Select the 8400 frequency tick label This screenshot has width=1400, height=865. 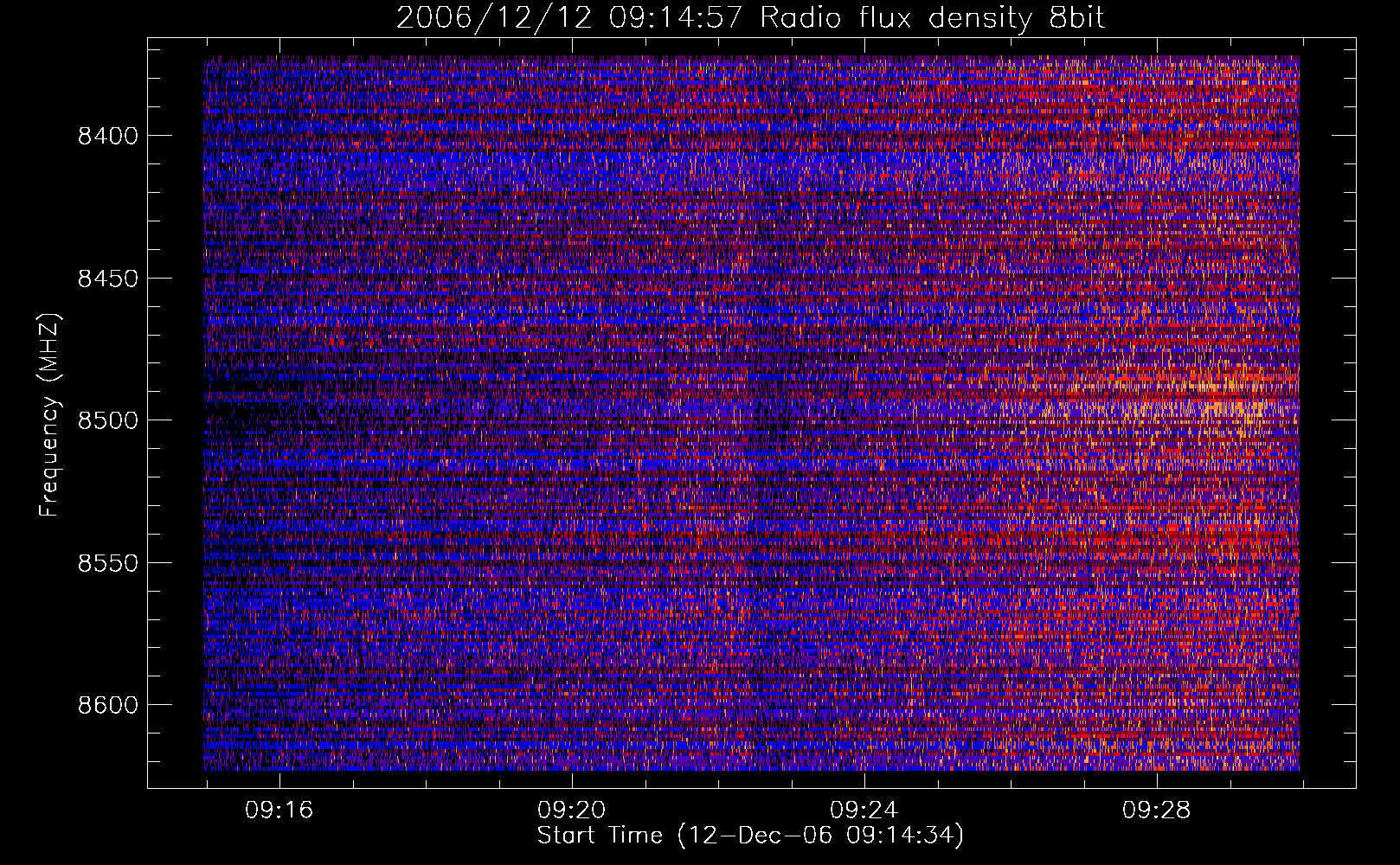[107, 136]
